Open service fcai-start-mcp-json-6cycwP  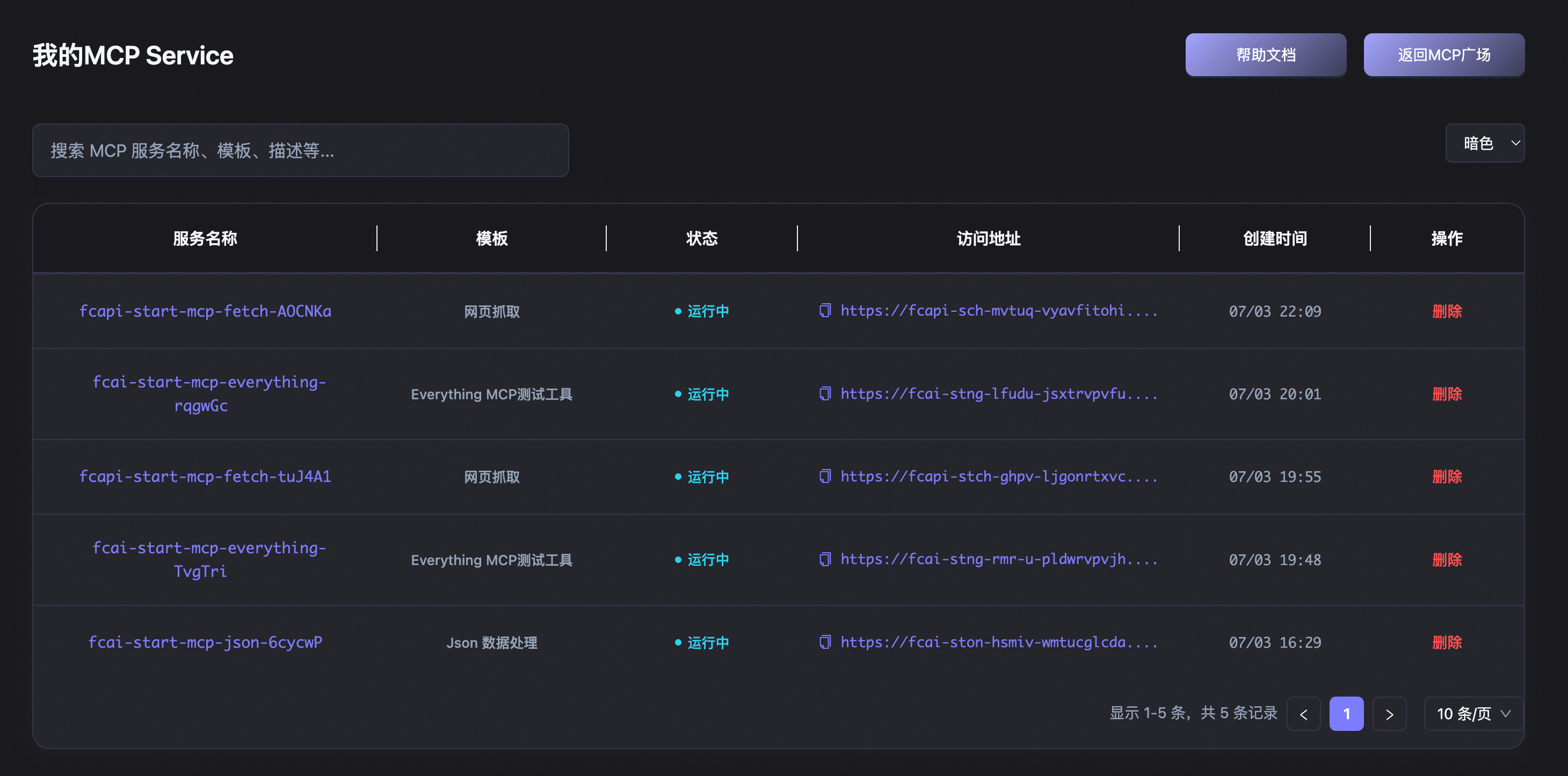click(205, 642)
